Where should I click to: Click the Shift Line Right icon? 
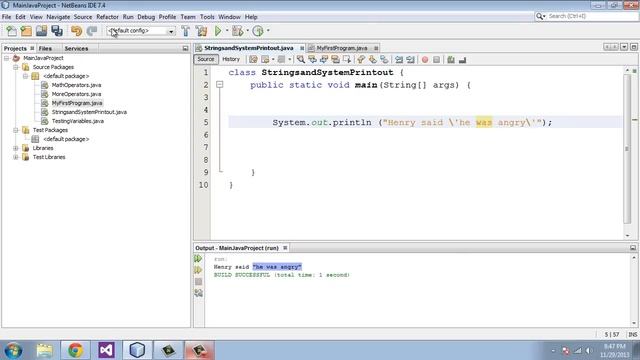(x=410, y=60)
